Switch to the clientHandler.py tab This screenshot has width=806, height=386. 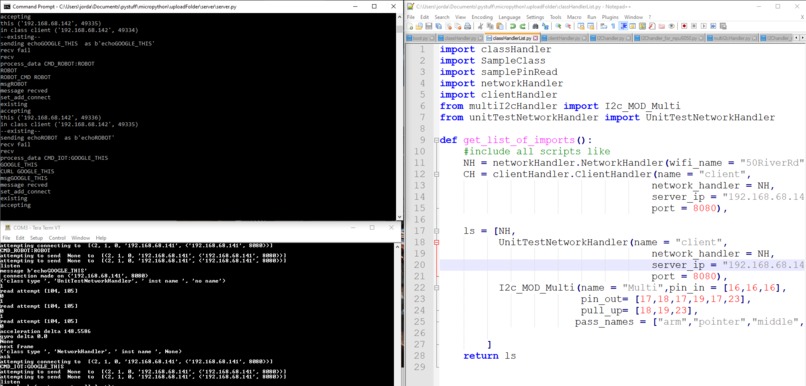point(563,38)
